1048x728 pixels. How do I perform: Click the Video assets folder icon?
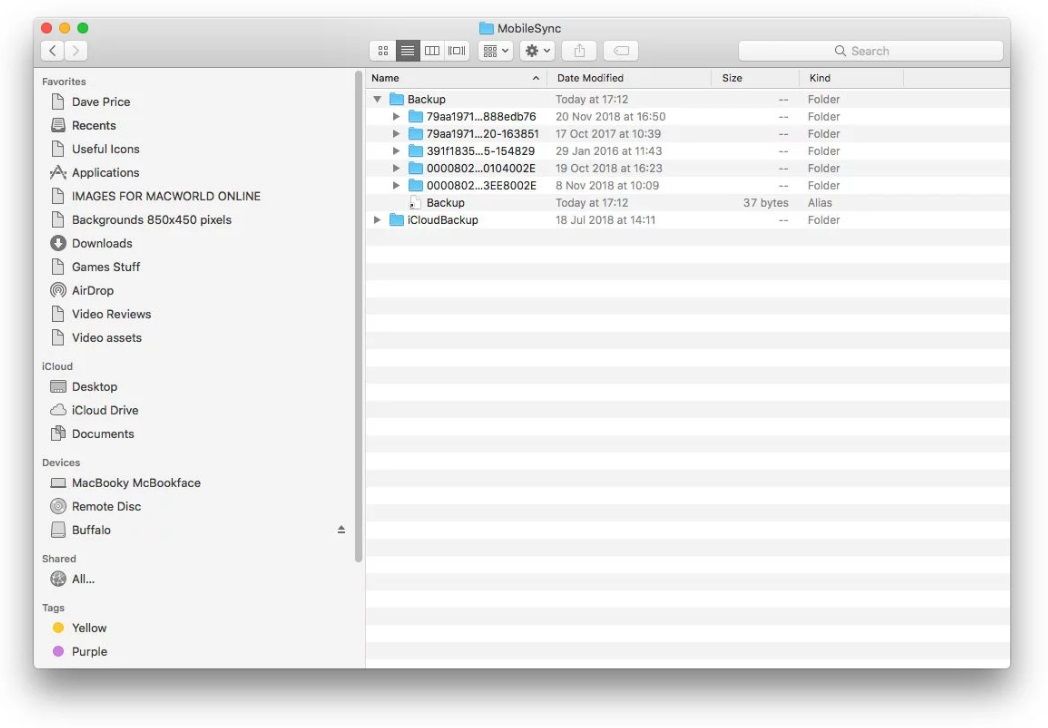tap(58, 338)
